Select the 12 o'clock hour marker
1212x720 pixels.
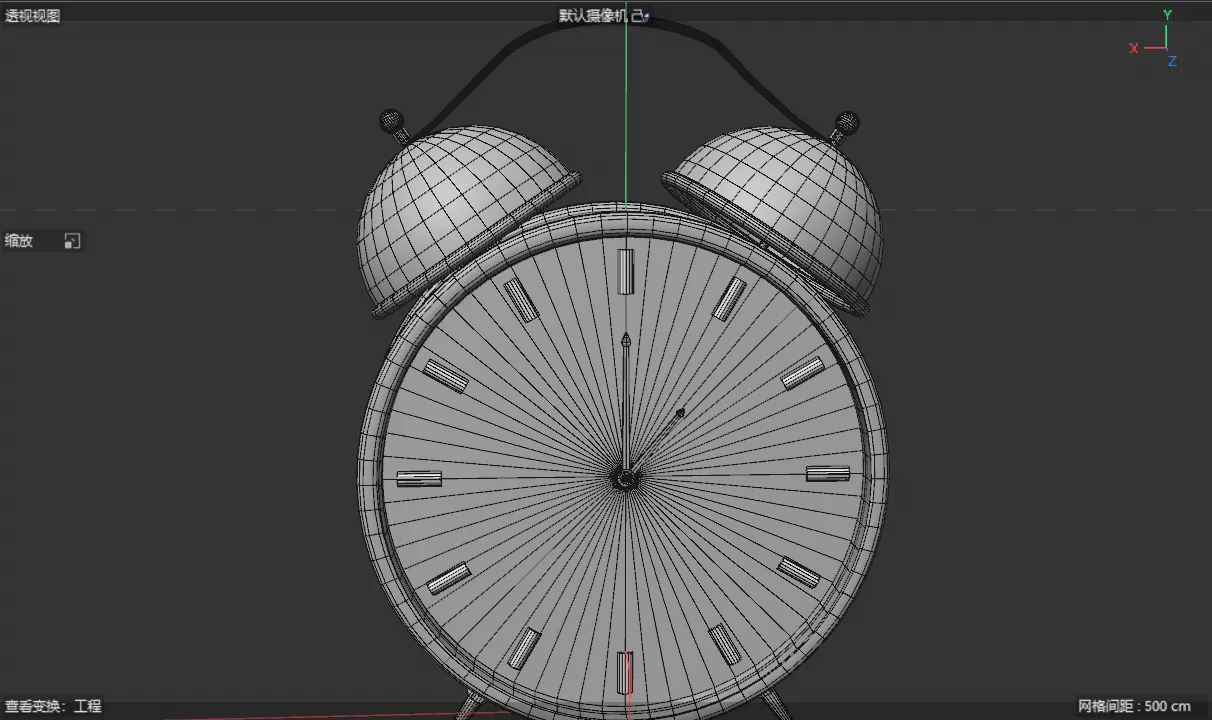click(626, 271)
